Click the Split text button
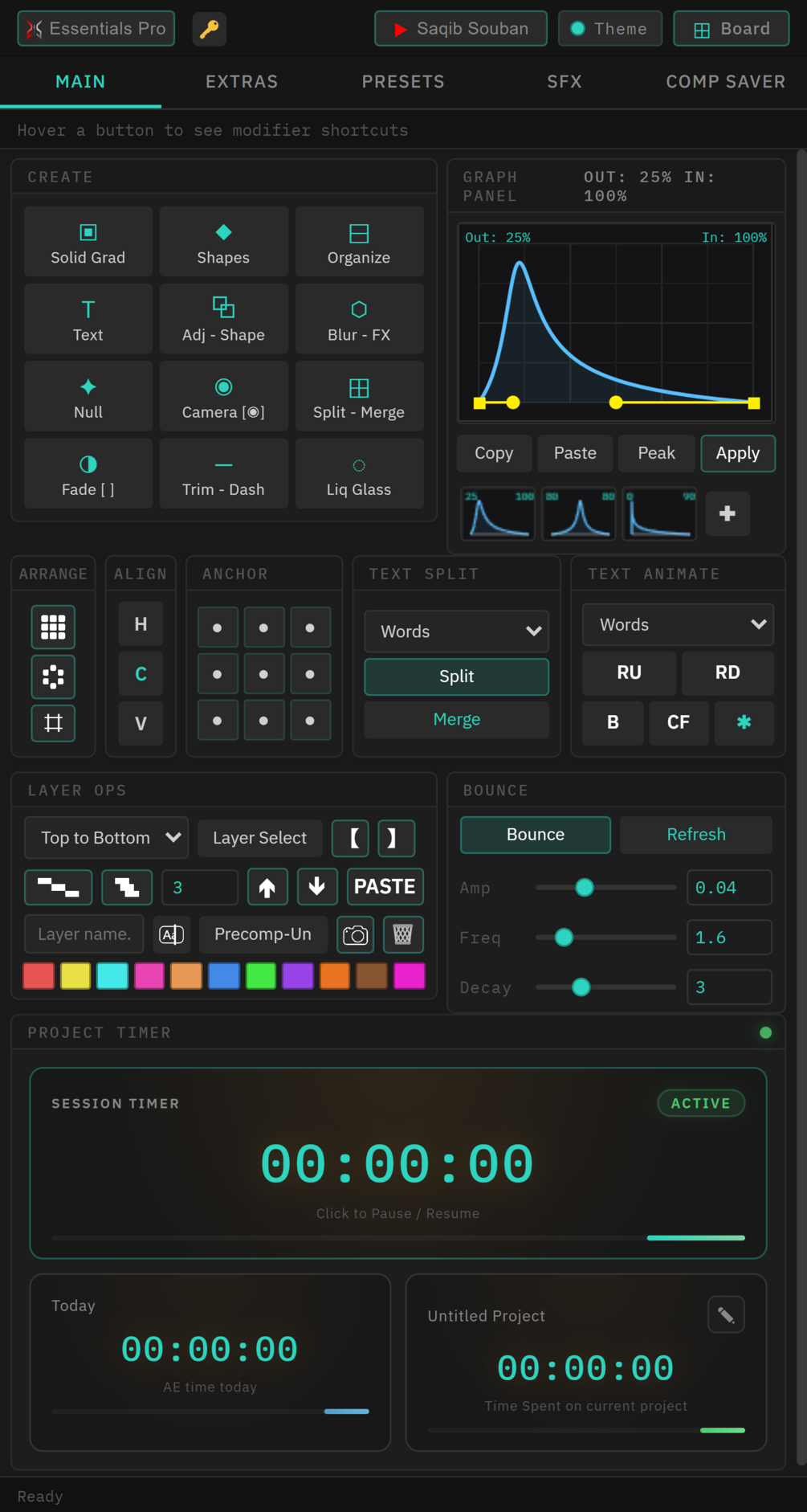 (x=456, y=676)
